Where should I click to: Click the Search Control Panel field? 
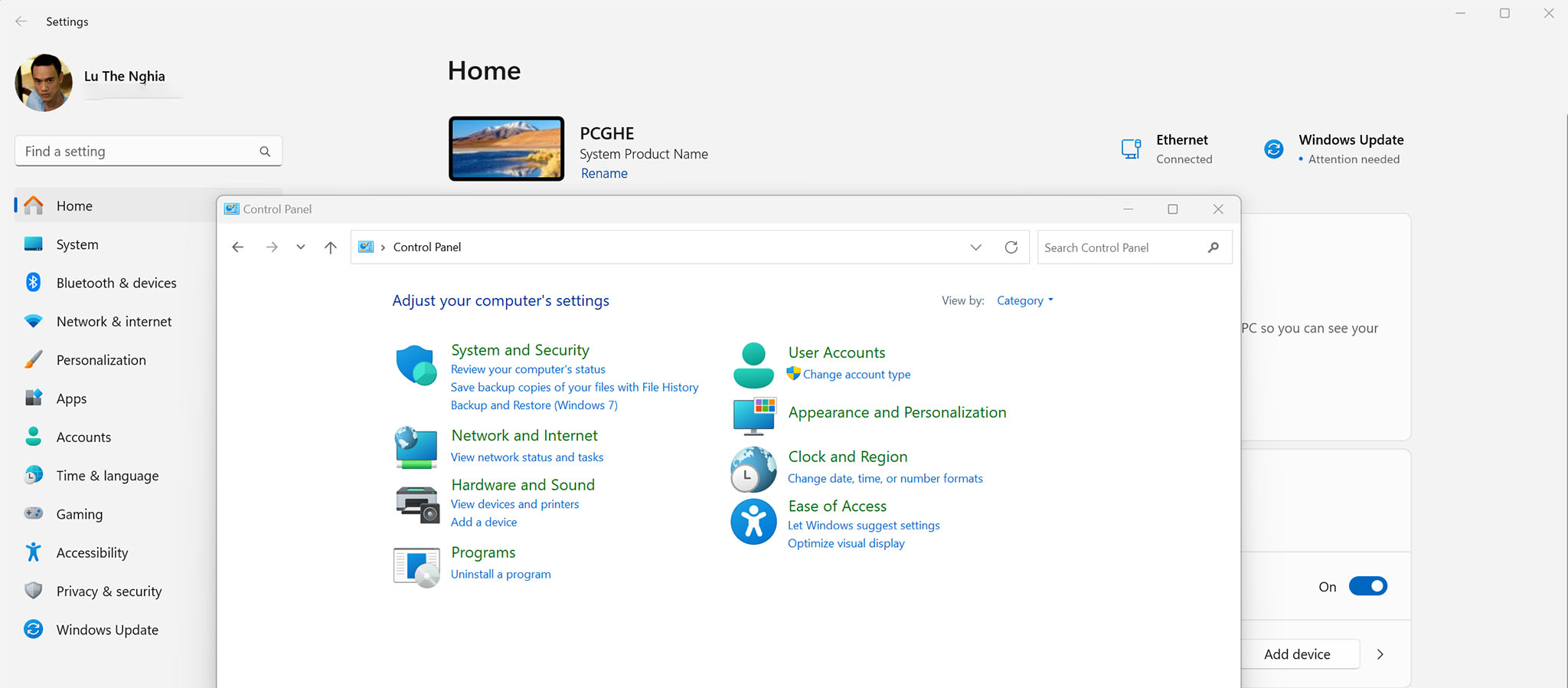pos(1135,247)
